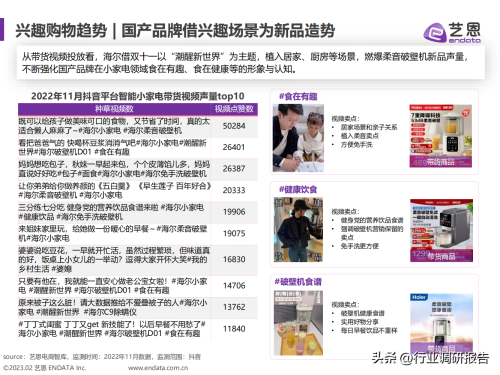Image resolution: width=500 pixels, height=375 pixels.
Task: Click the source note at the bottom
Action: 102,357
